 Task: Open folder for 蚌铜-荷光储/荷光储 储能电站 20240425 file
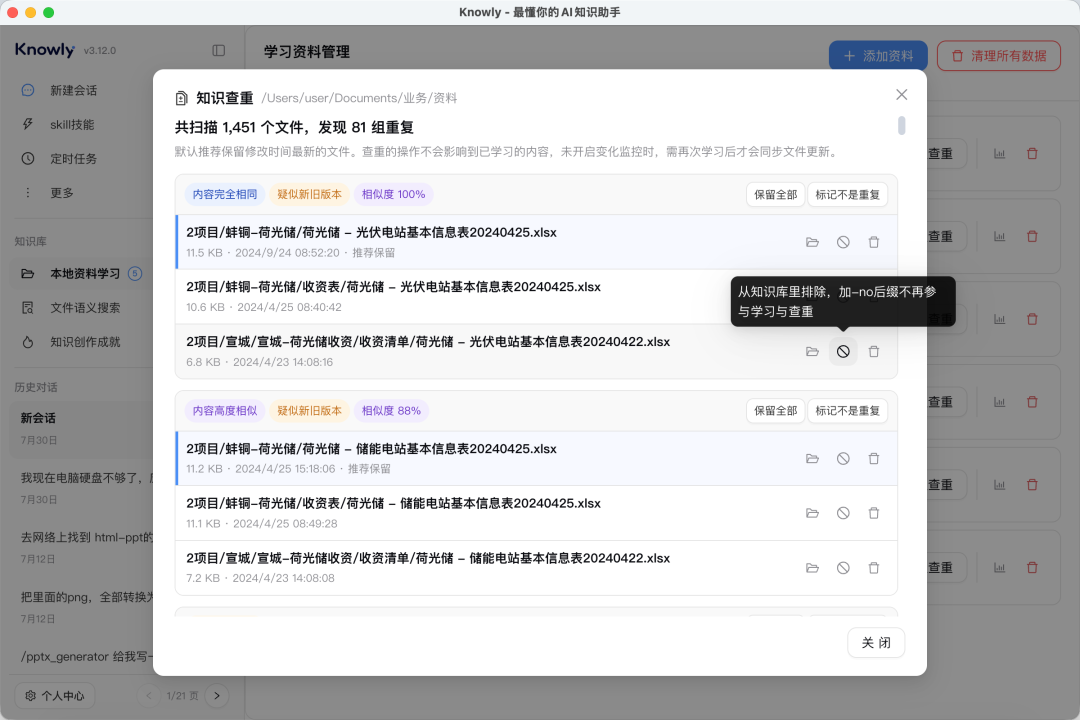(x=812, y=459)
